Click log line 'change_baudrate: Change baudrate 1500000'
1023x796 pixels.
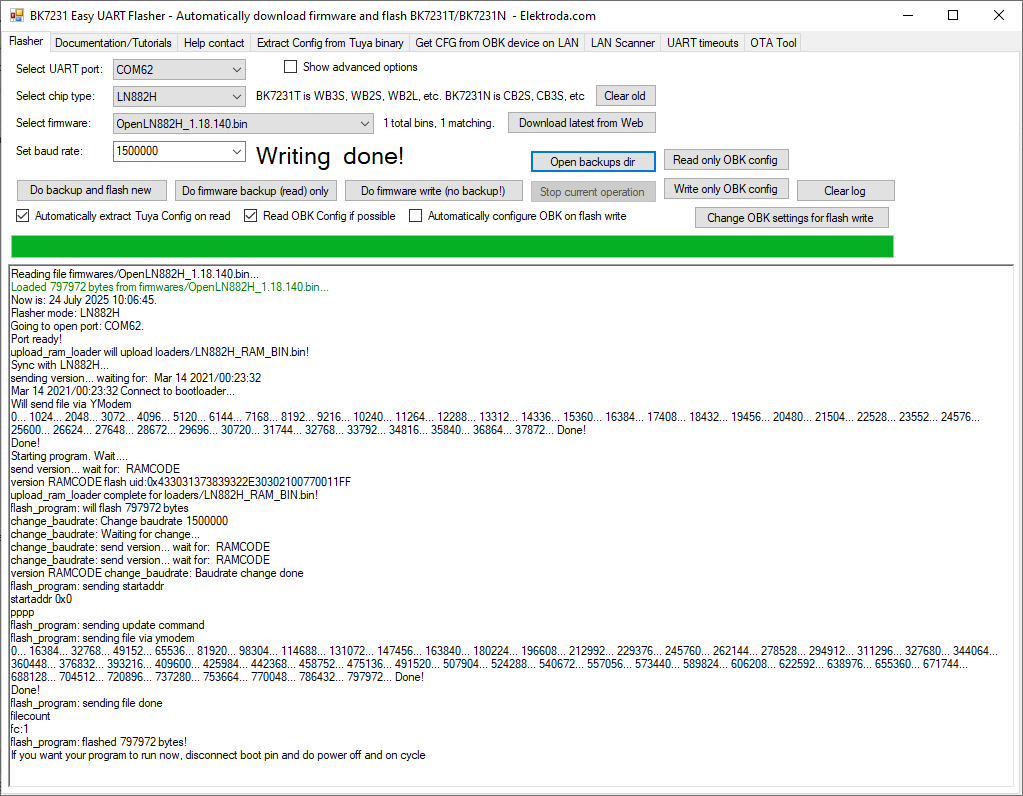point(119,521)
